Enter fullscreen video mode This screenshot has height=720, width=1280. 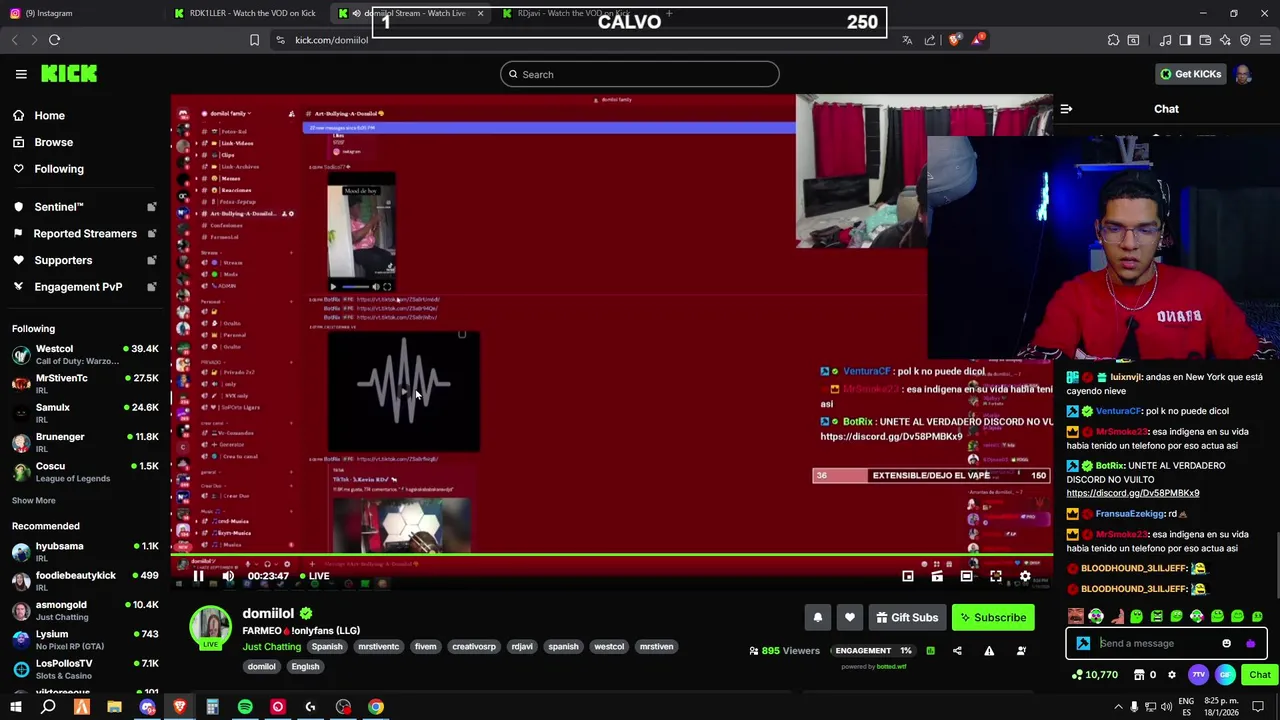[x=996, y=576]
